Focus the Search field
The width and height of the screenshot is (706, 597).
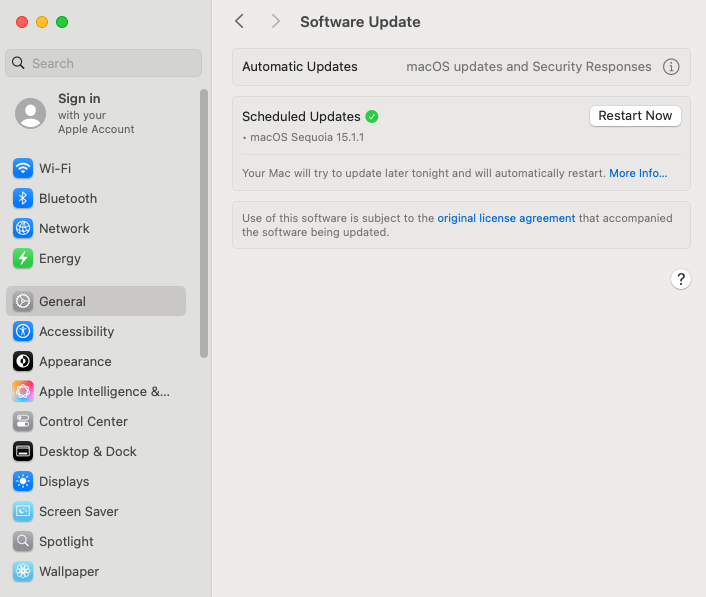(x=104, y=63)
